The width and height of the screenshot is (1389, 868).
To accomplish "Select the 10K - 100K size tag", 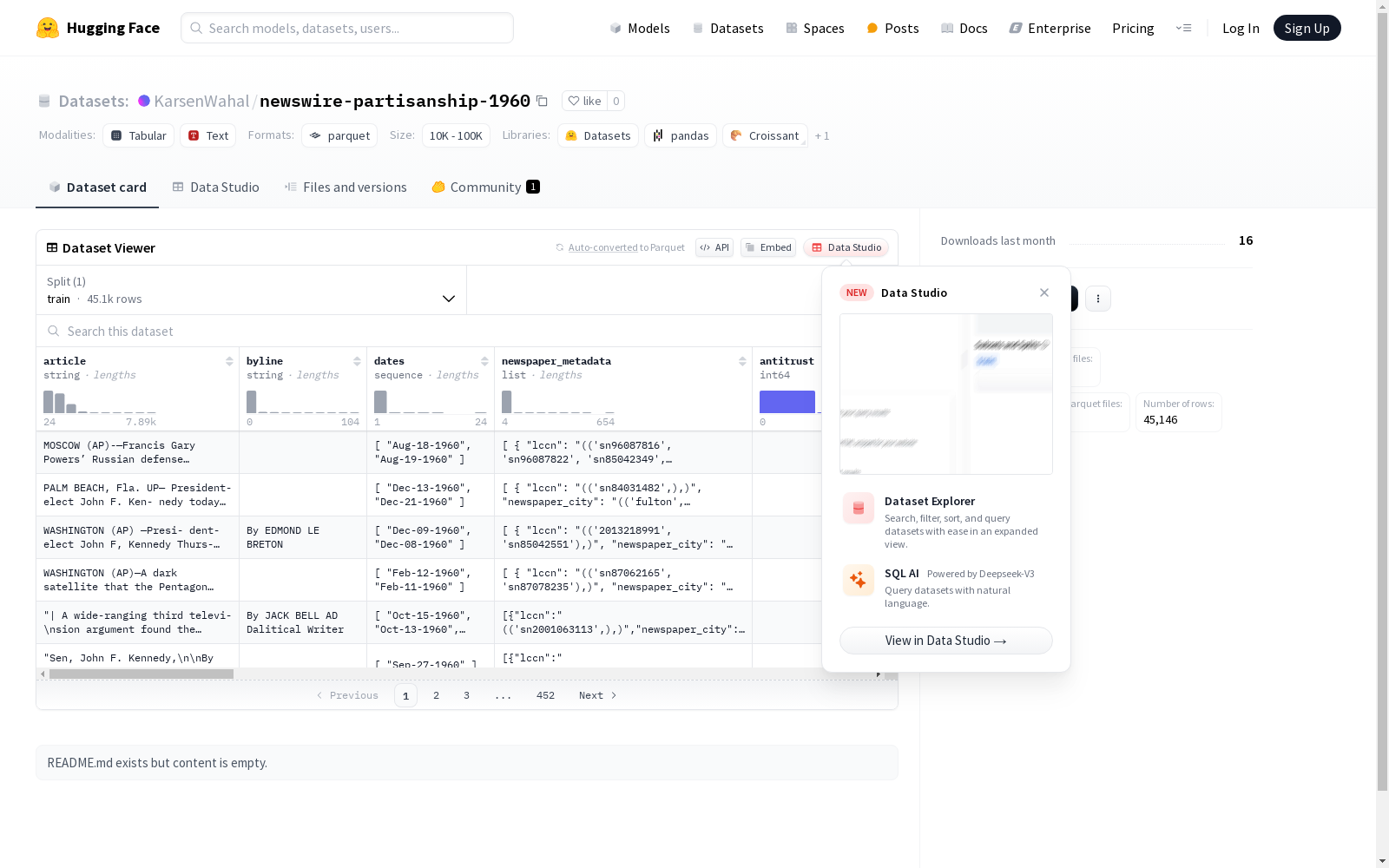I will [x=456, y=135].
